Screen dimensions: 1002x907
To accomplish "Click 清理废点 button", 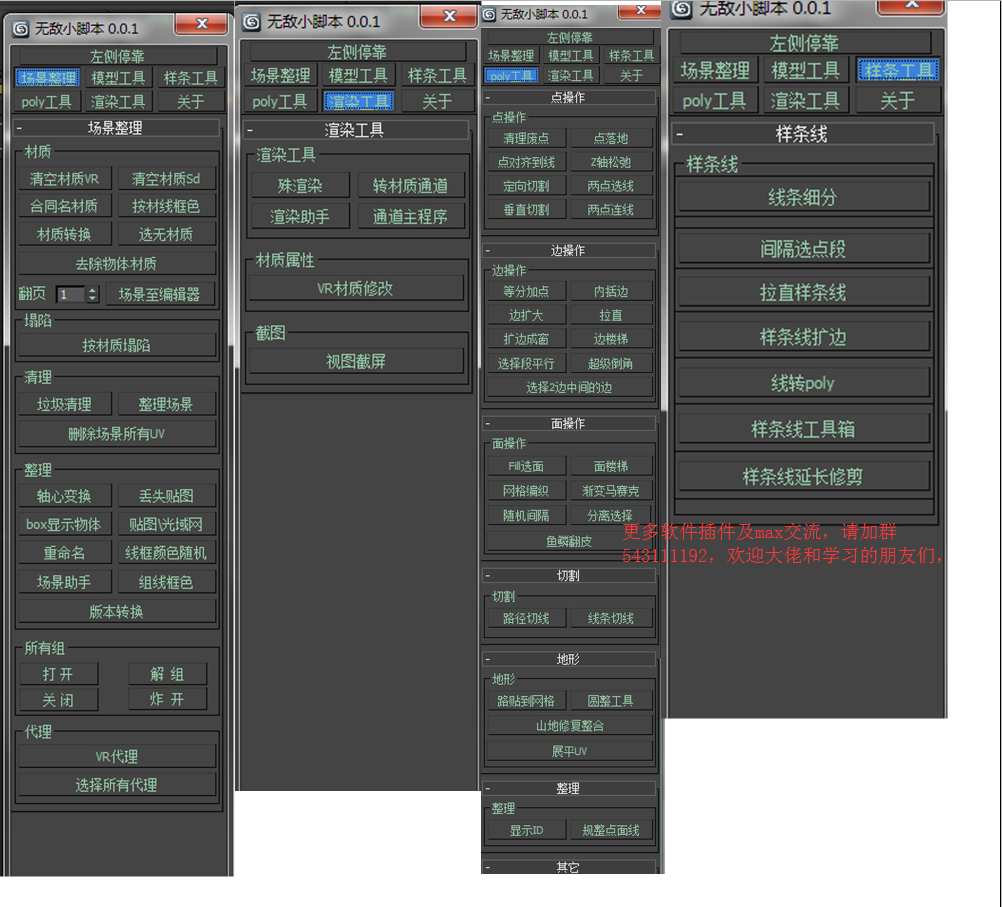I will (x=527, y=139).
